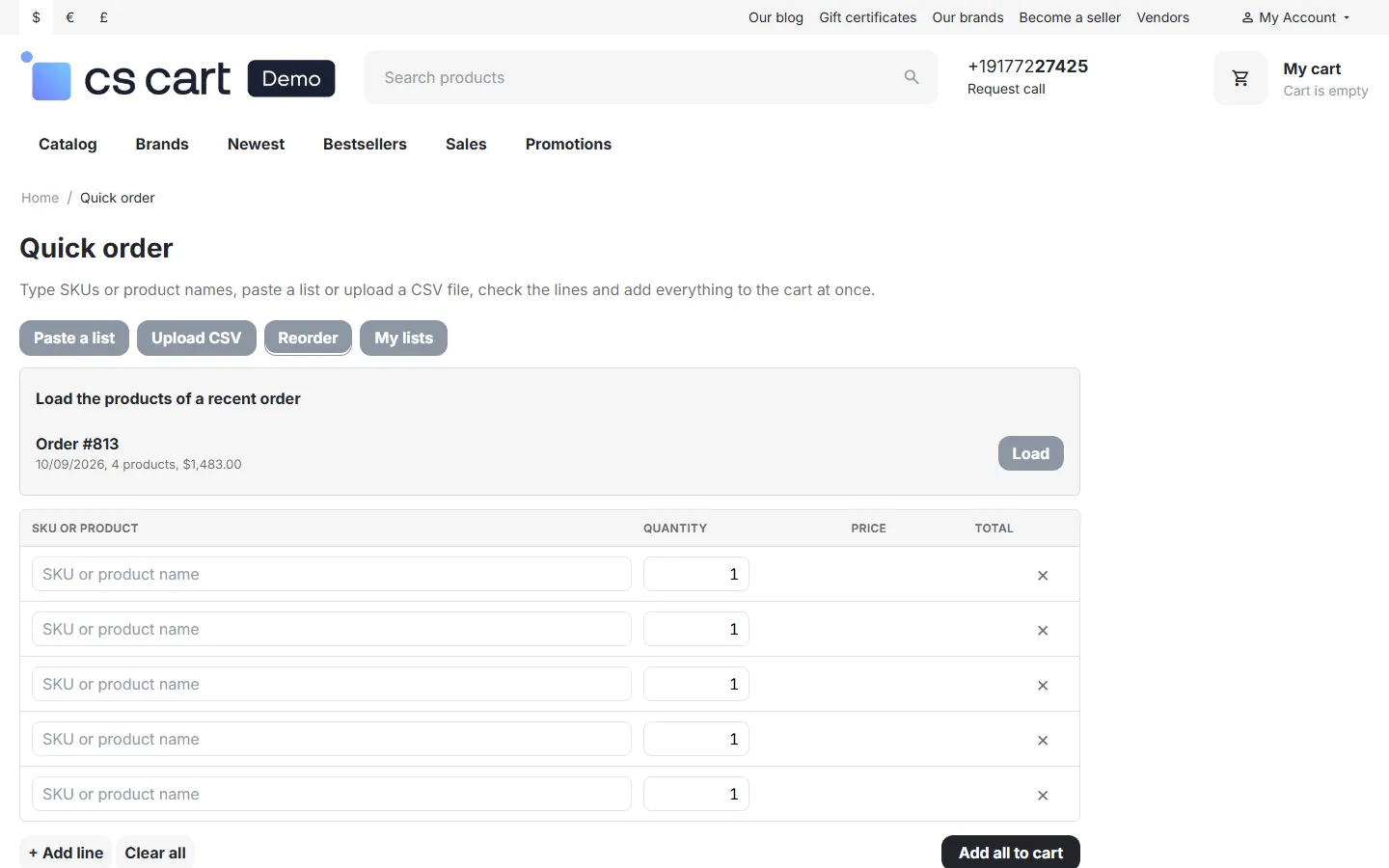This screenshot has width=1389, height=868.
Task: Open the Catalog menu
Action: [68, 144]
